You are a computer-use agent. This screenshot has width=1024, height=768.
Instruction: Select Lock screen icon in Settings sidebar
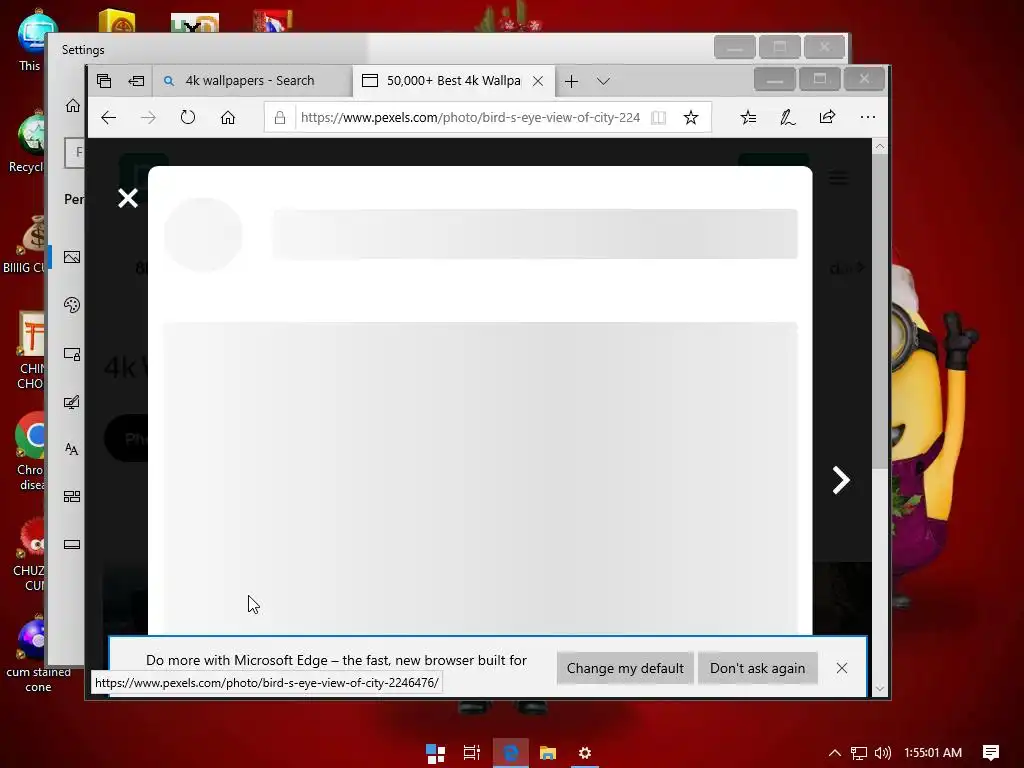pos(72,353)
